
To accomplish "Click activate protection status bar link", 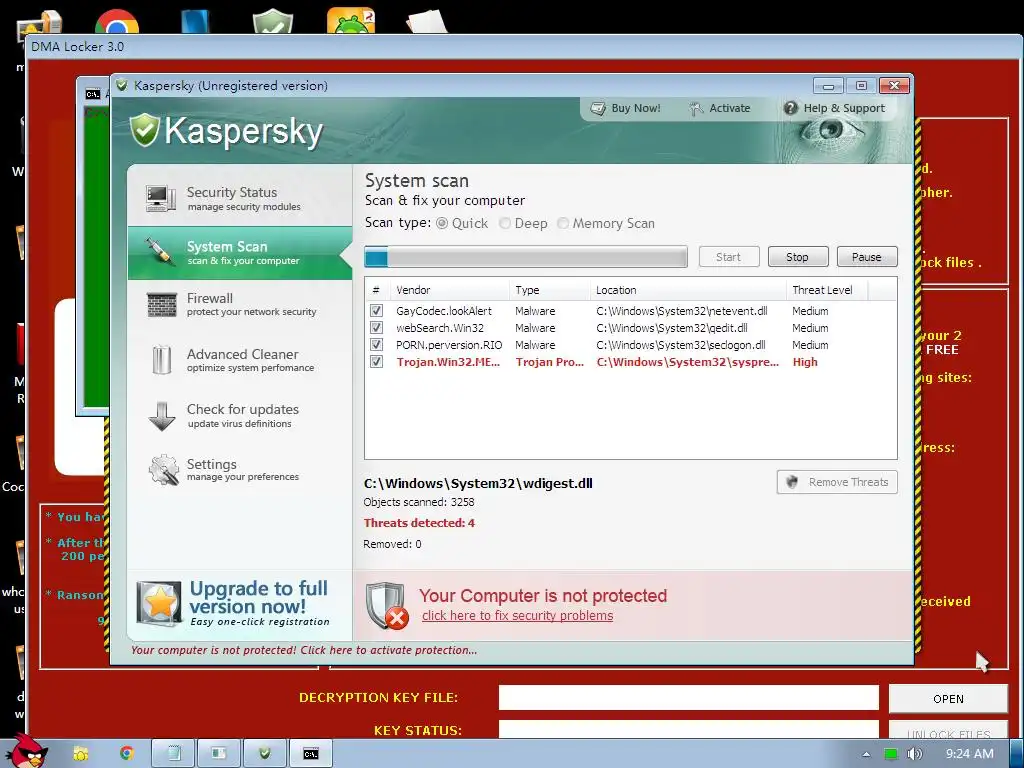I will click(304, 650).
